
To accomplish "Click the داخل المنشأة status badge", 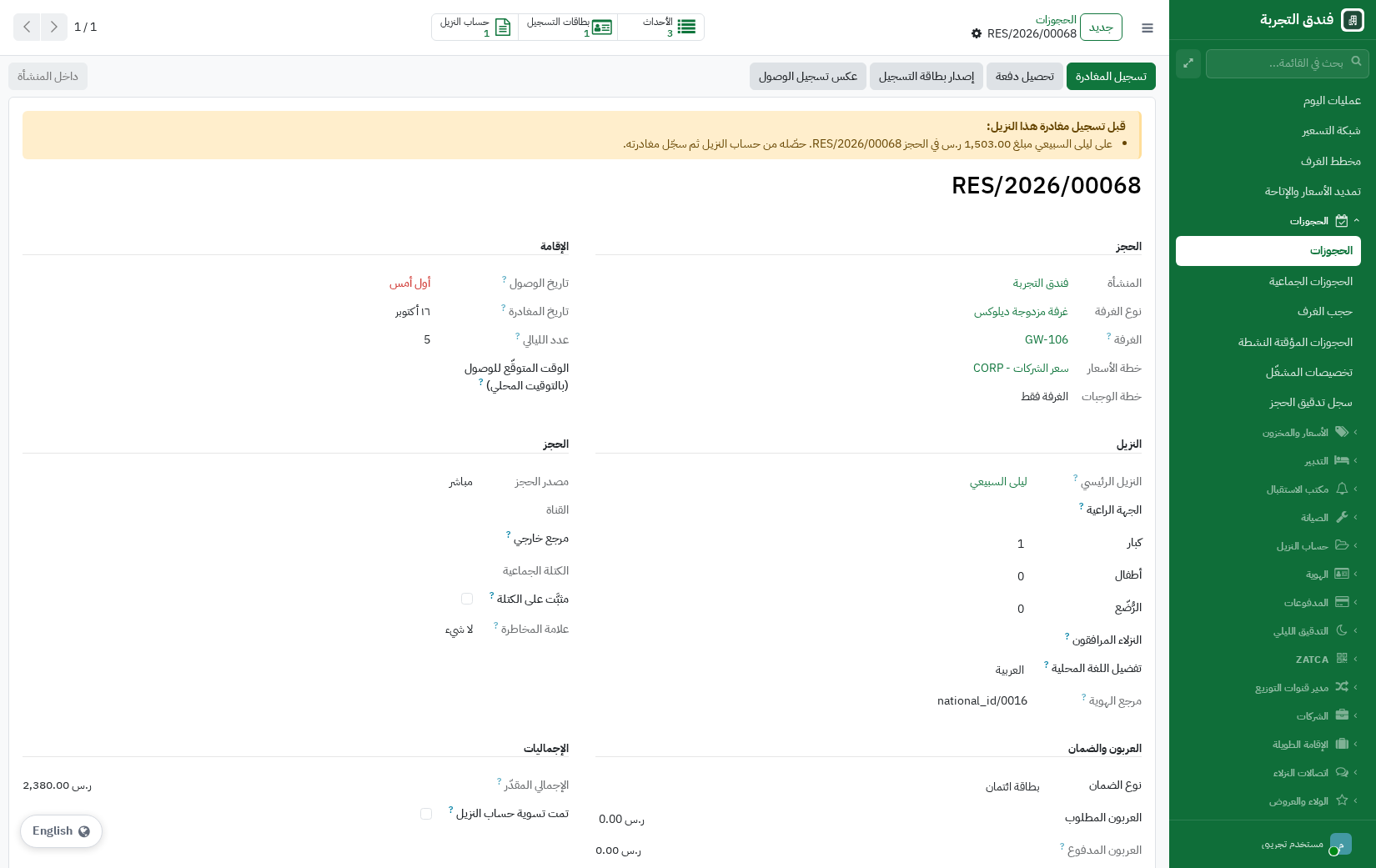I will coord(48,77).
